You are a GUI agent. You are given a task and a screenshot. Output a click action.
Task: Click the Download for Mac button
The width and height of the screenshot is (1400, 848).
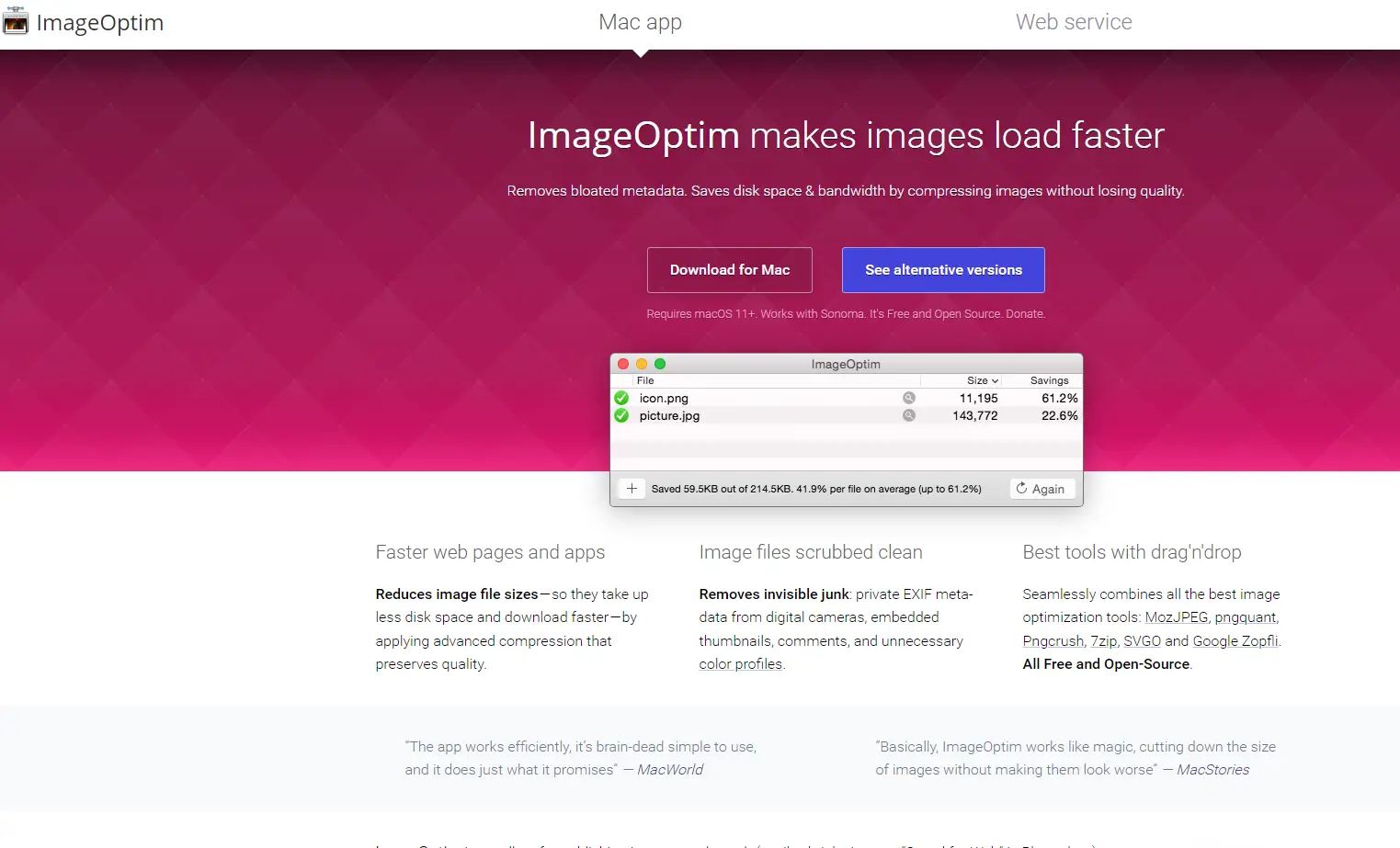[730, 270]
